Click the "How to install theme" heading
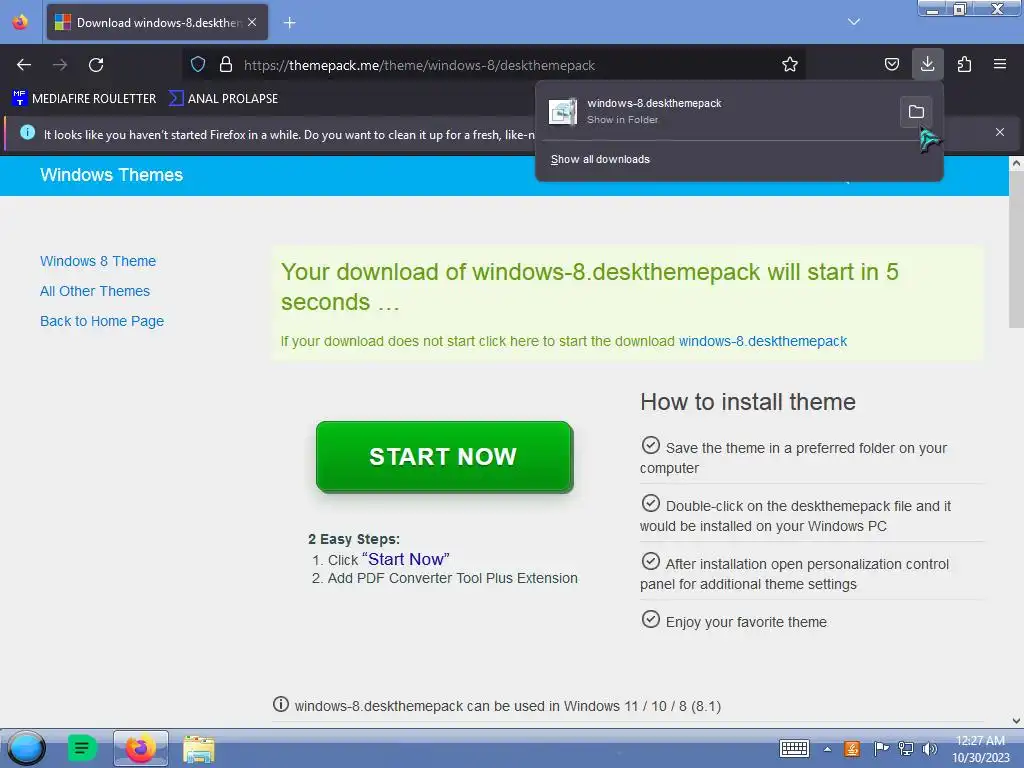 (748, 402)
